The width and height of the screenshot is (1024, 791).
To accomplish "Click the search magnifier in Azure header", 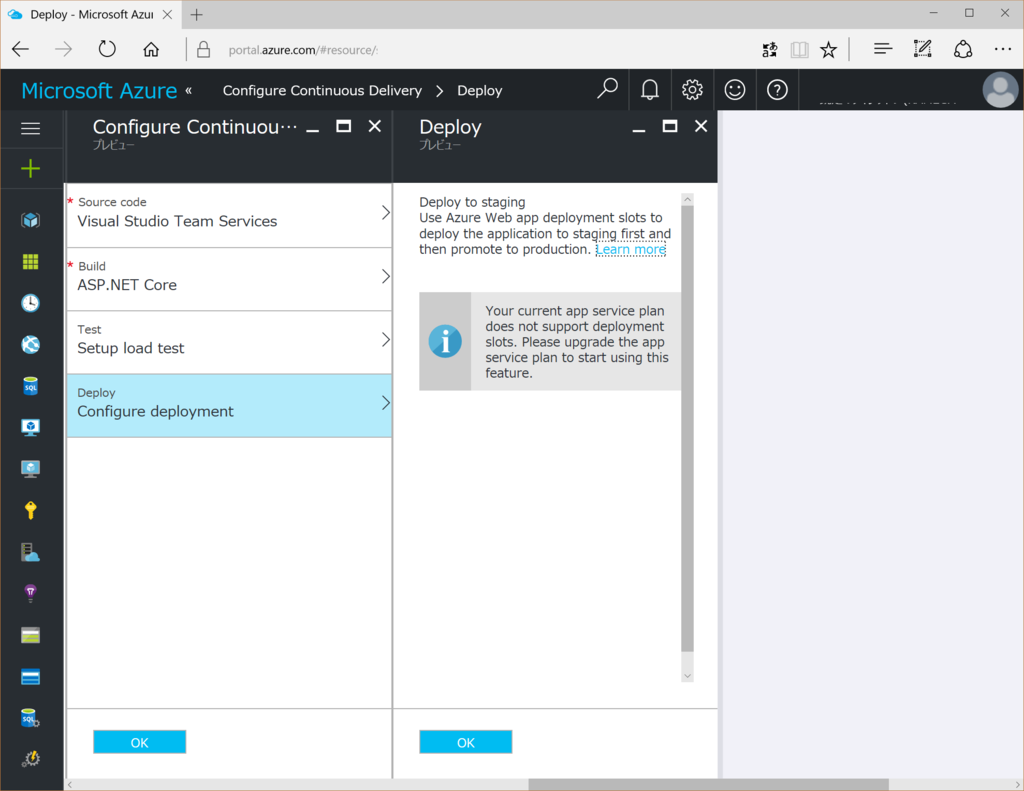I will (607, 89).
